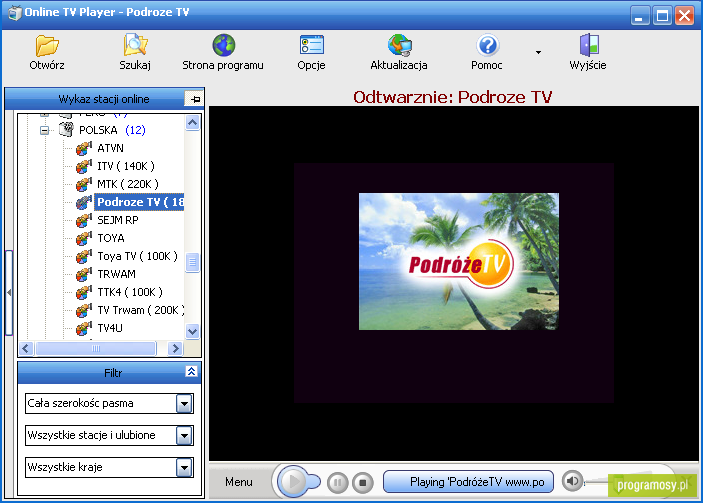Select Toya TV ( 100K ) station
The width and height of the screenshot is (703, 503).
tap(137, 256)
